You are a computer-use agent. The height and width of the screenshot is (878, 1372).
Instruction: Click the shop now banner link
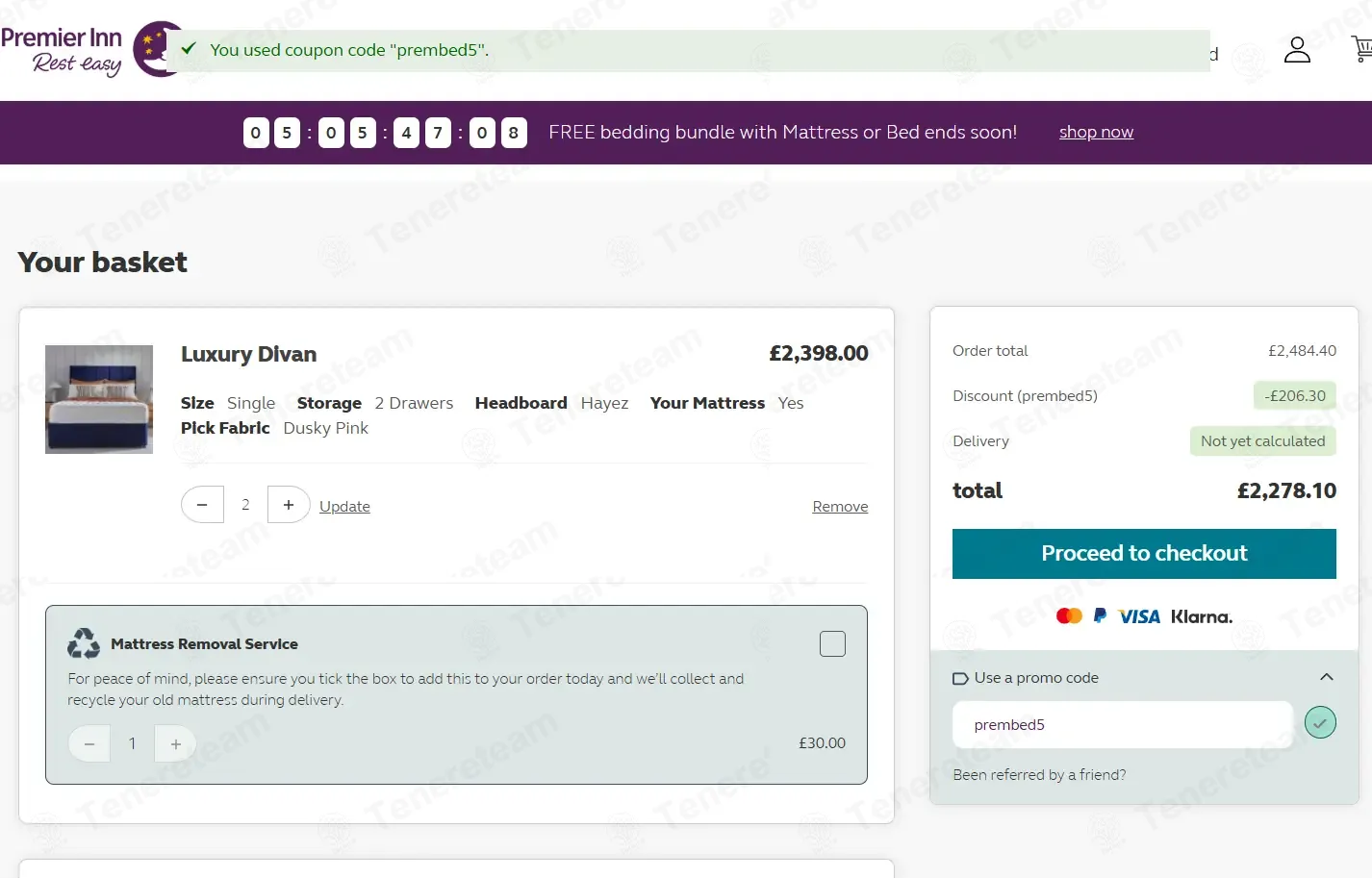[1096, 132]
